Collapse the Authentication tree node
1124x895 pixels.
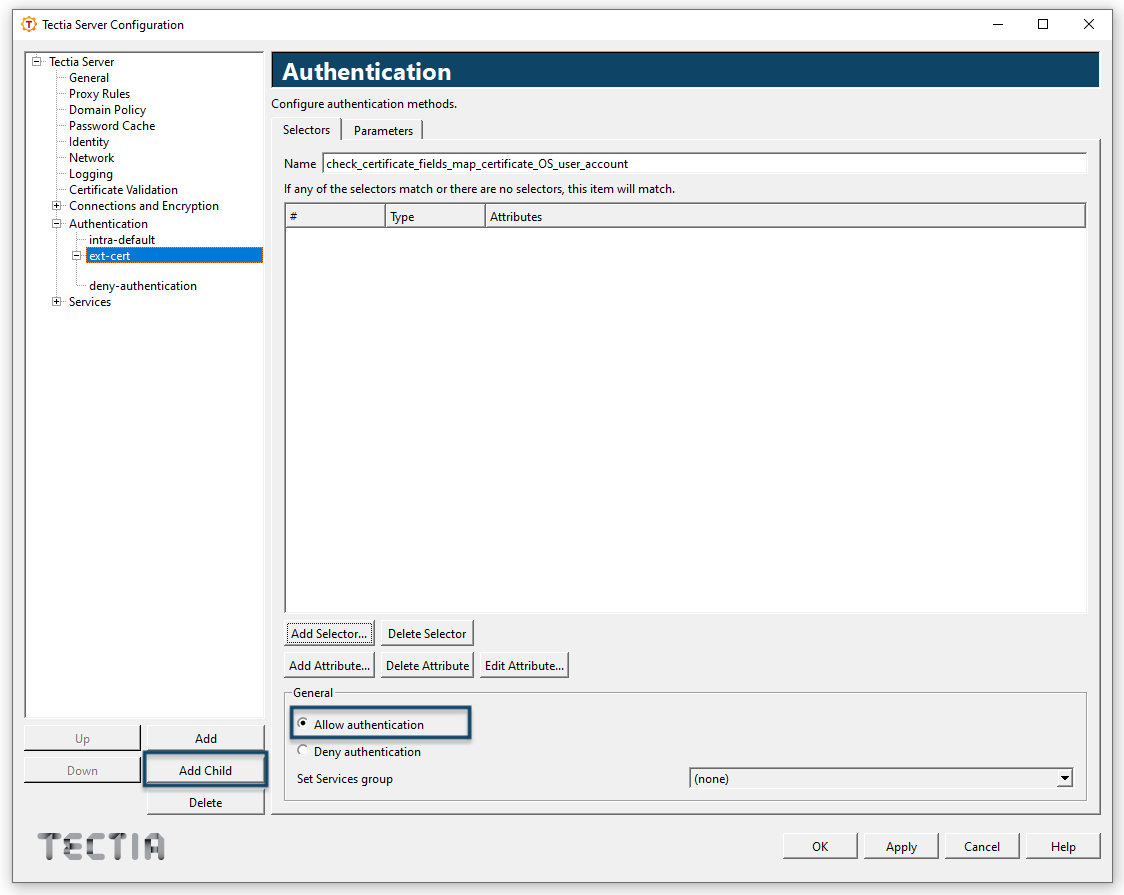pos(57,224)
